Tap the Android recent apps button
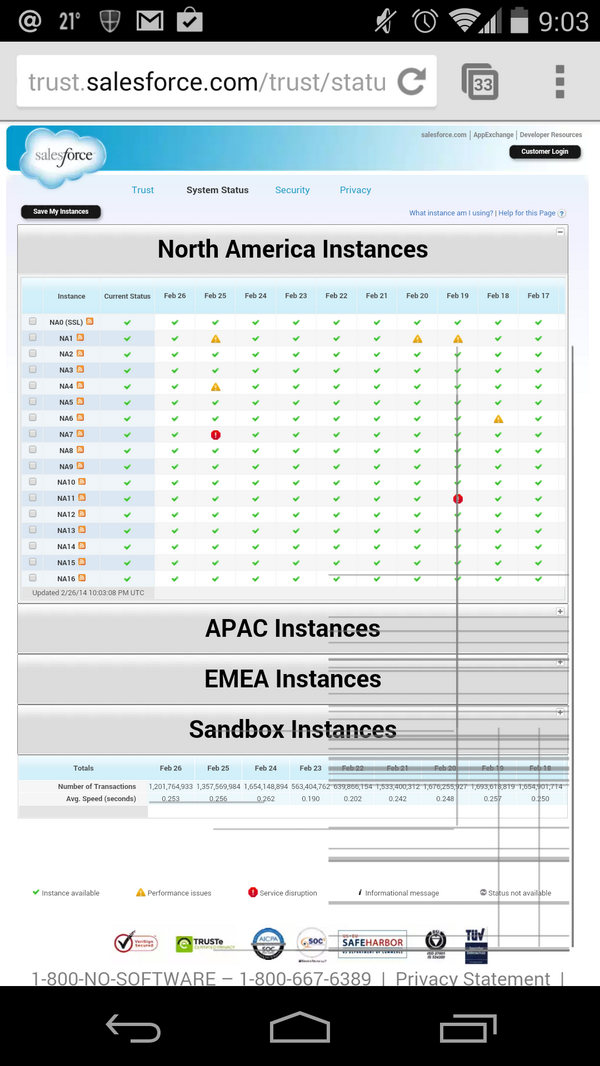The image size is (600, 1066). click(467, 1027)
